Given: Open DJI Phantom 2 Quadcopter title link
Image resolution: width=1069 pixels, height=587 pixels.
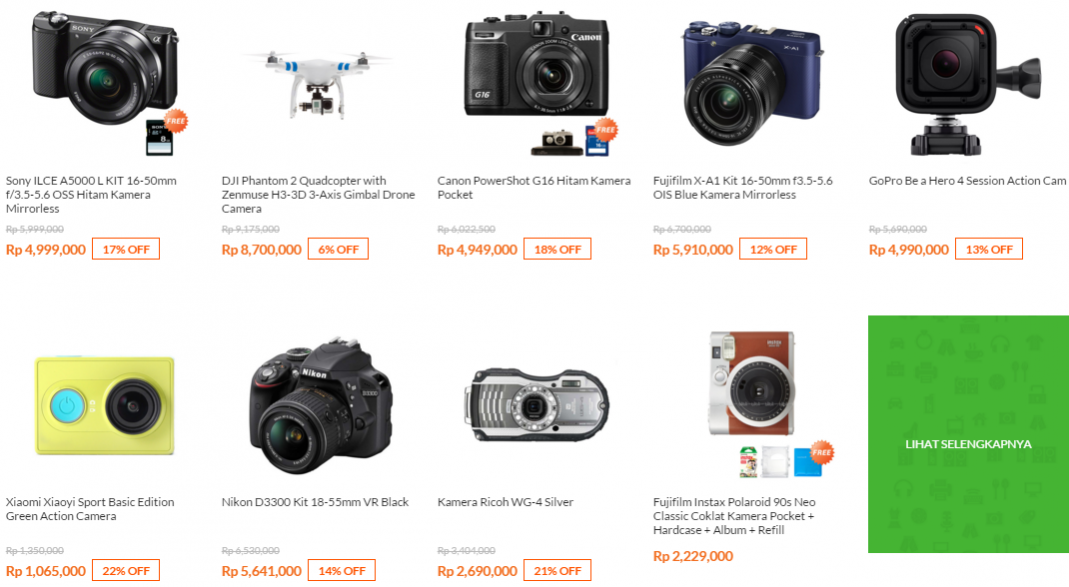Looking at the screenshot, I should tap(318, 194).
